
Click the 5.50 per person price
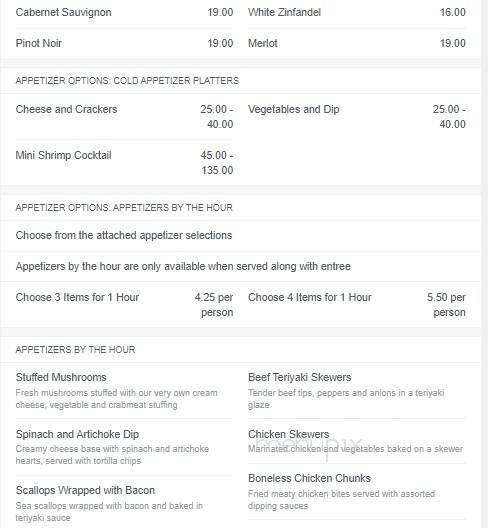446,305
